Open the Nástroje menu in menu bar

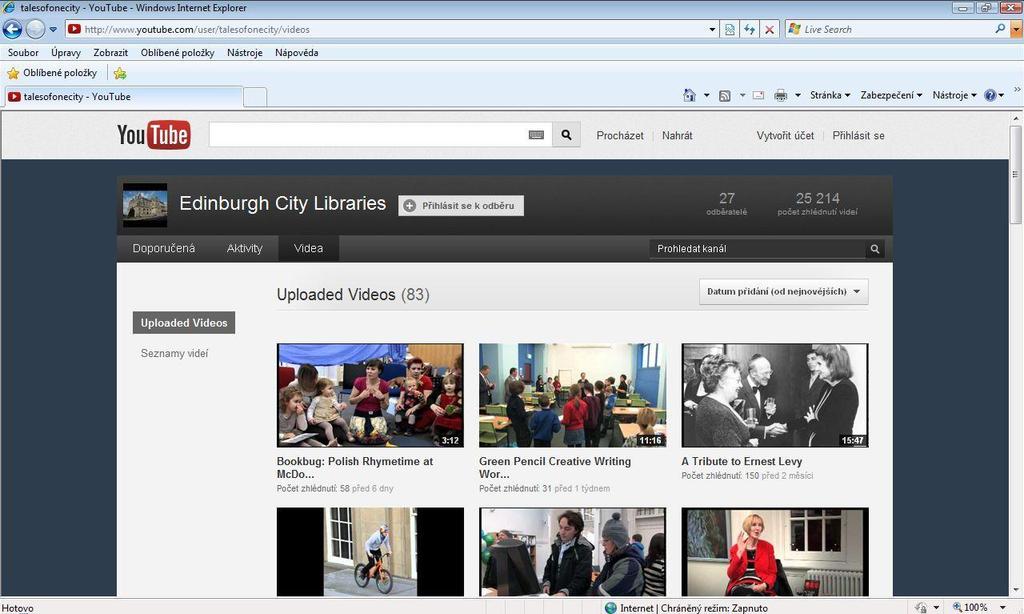point(245,53)
